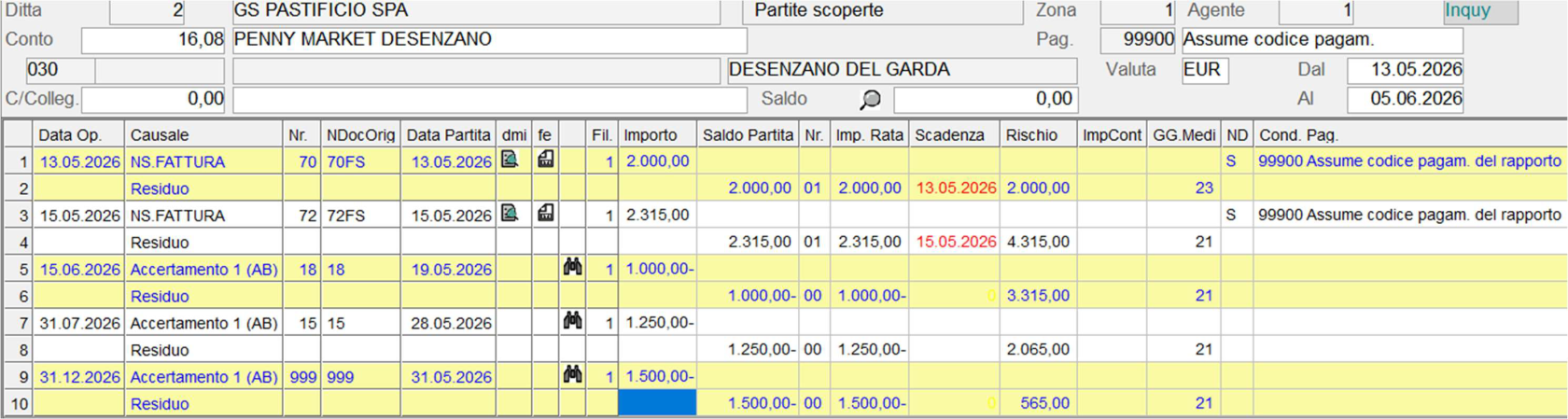Click the highlighted blue Importo cell in row 10
The height and width of the screenshot is (419, 1568).
(657, 403)
